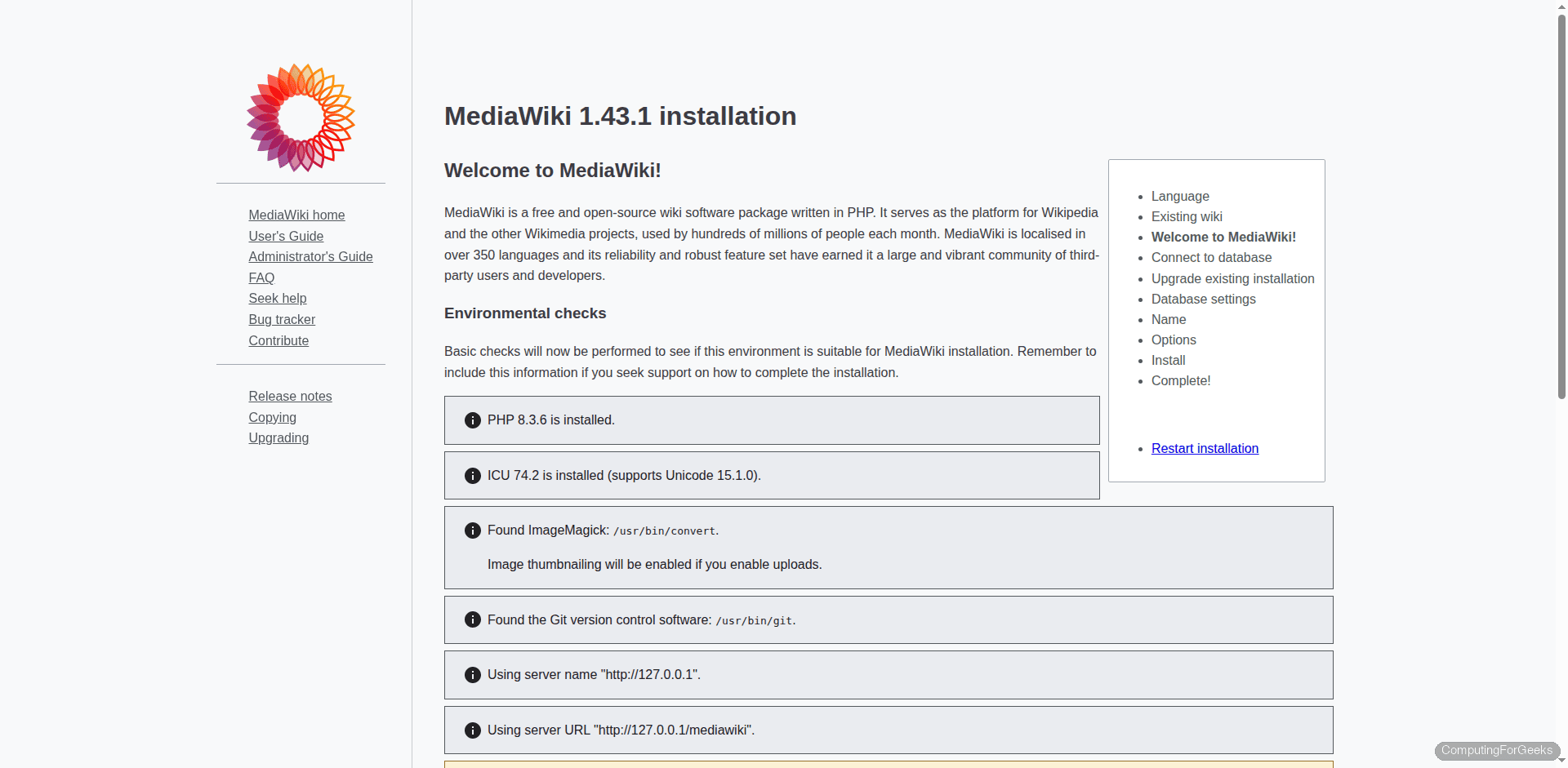
Task: Open the Contribute page
Action: 278,340
